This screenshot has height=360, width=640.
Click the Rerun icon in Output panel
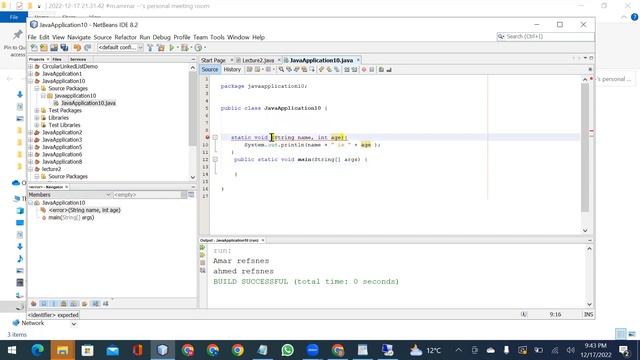(203, 248)
